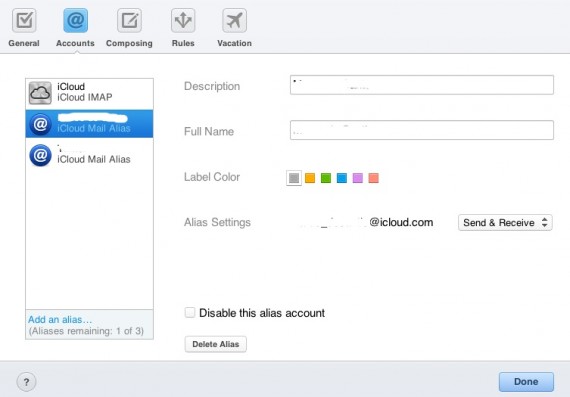Choose the orange label color
Viewport: 570px width, 397px height.
point(310,178)
